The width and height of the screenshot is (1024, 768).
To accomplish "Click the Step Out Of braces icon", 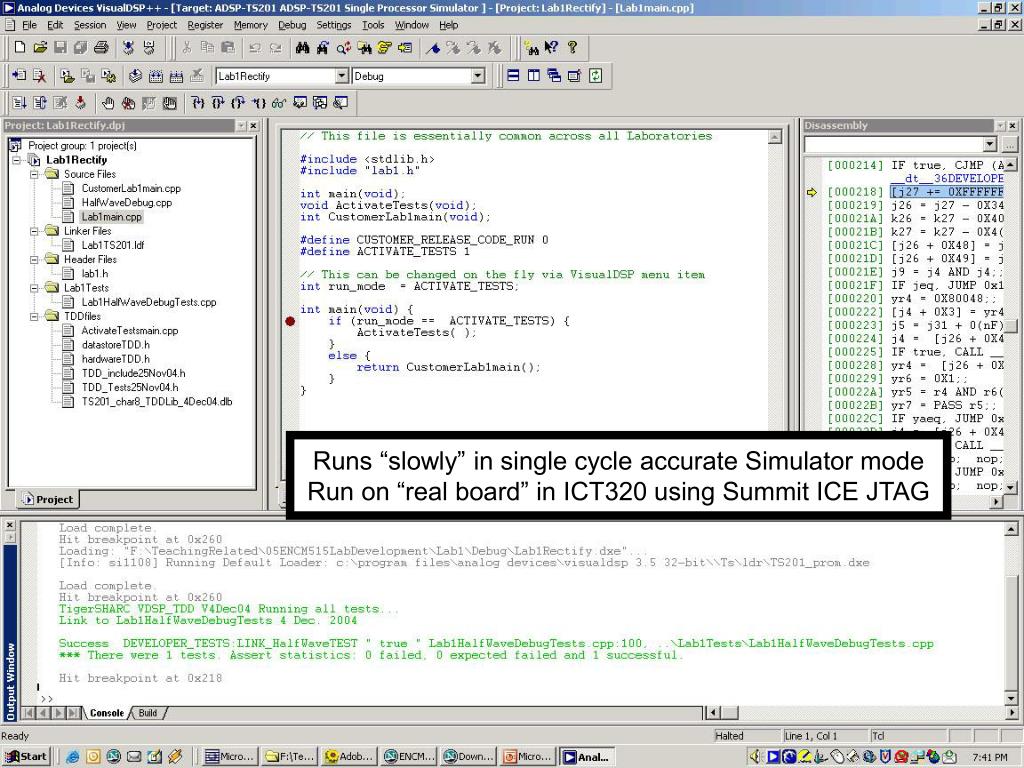I will click(238, 103).
